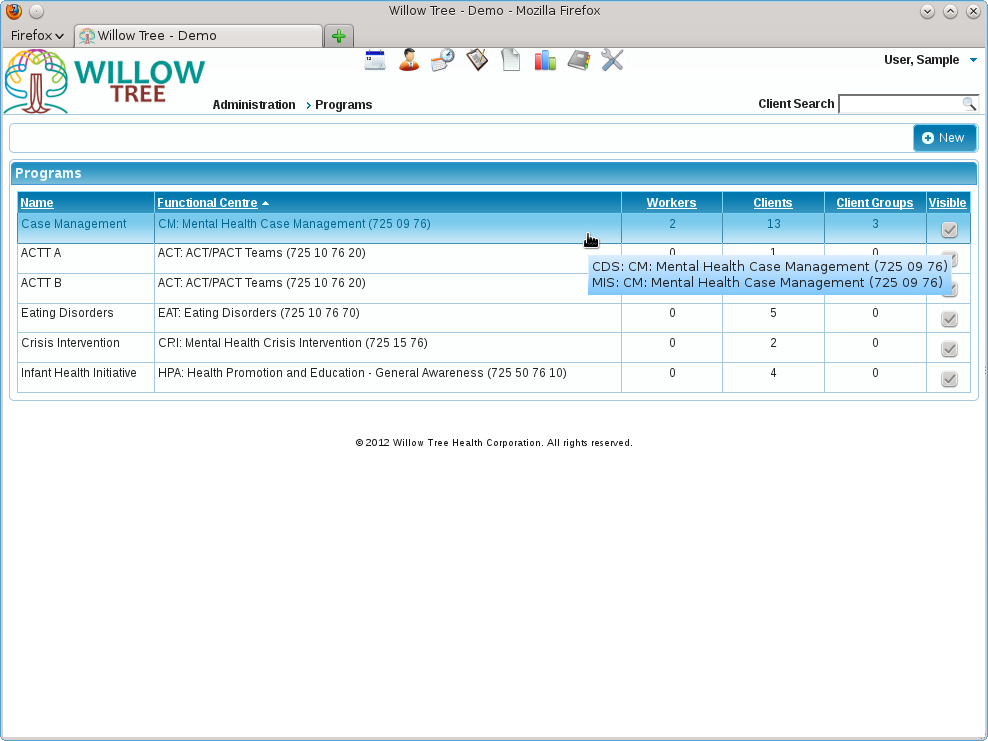
Task: Open the blank document icon
Action: [x=511, y=60]
